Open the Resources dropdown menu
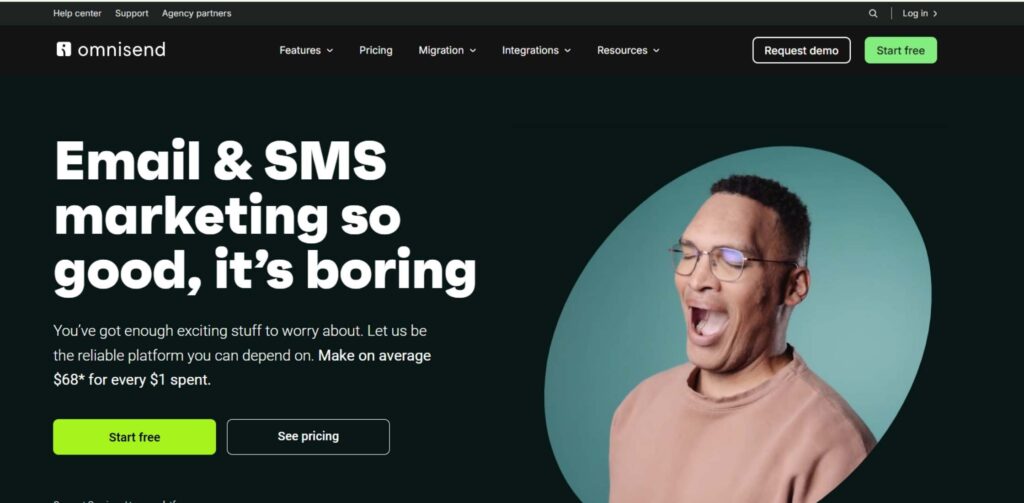Image resolution: width=1024 pixels, height=503 pixels. pyautogui.click(x=628, y=50)
